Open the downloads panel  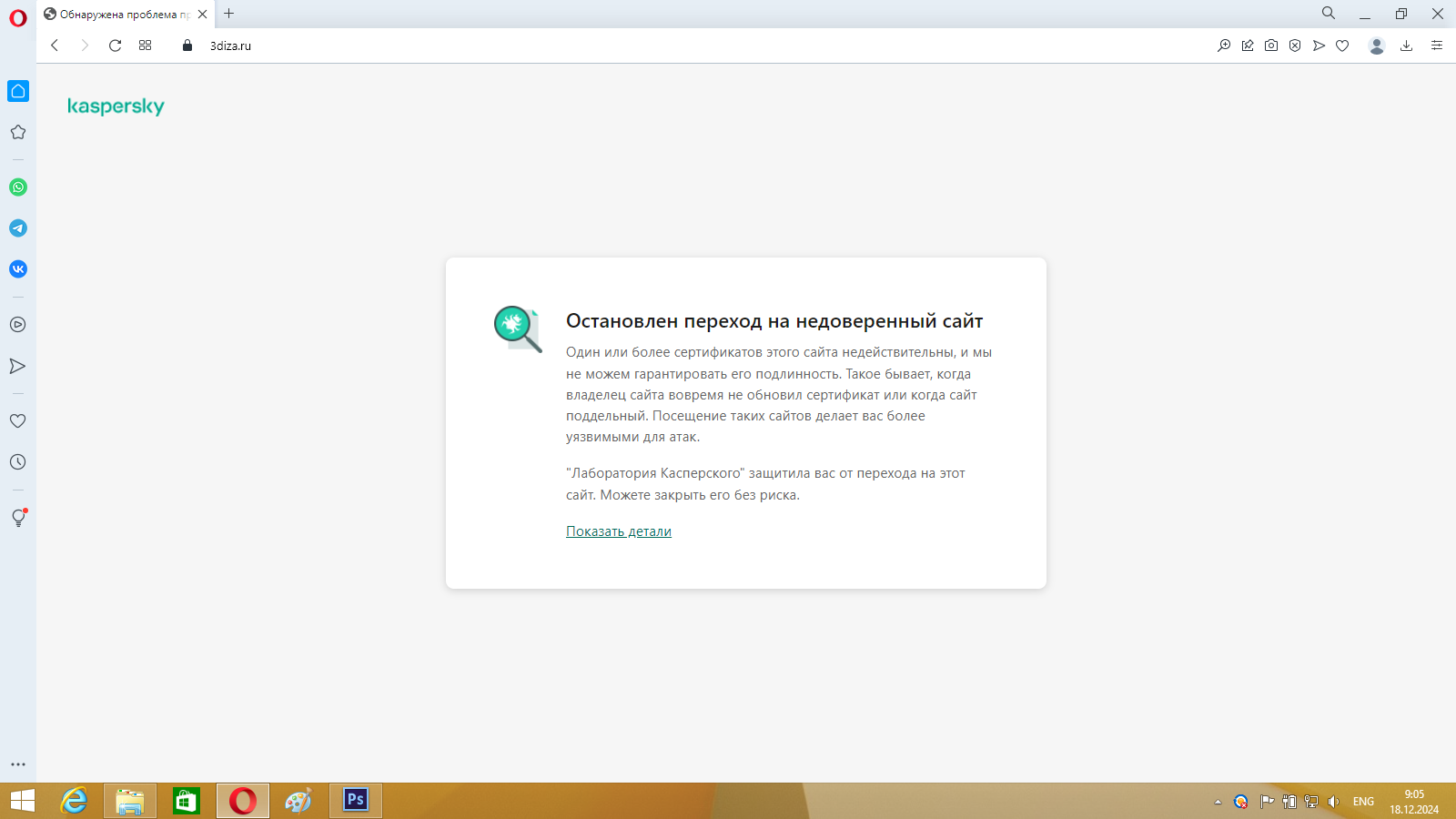tap(1406, 45)
